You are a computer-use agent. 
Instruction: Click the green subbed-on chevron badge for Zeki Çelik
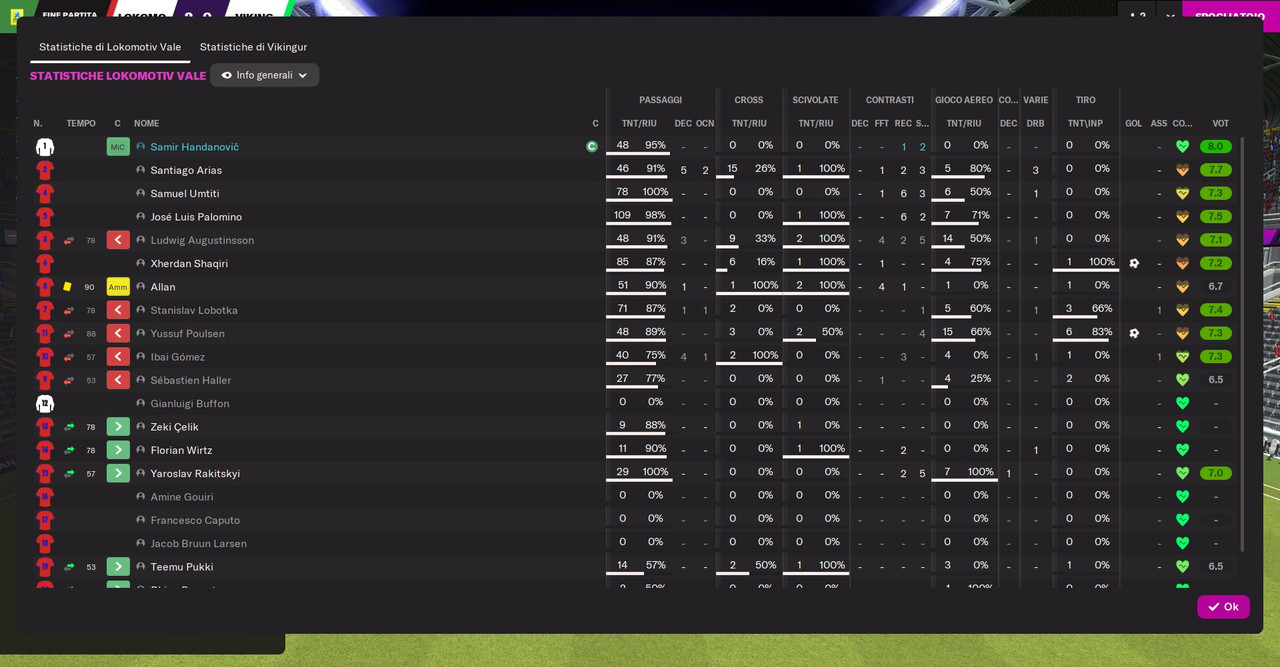pyautogui.click(x=118, y=427)
